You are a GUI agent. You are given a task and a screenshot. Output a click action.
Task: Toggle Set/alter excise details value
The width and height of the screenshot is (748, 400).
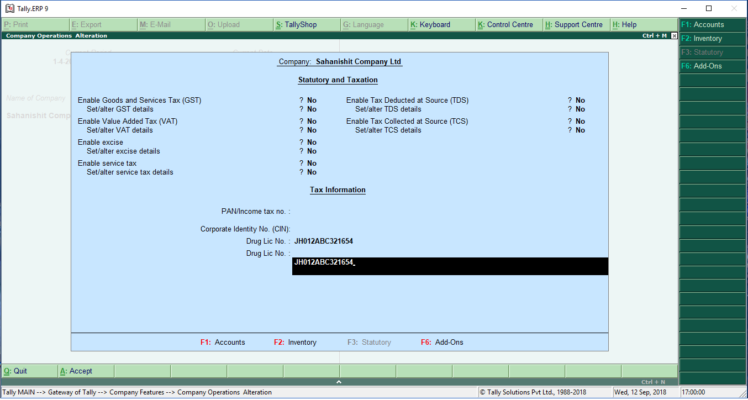click(312, 151)
